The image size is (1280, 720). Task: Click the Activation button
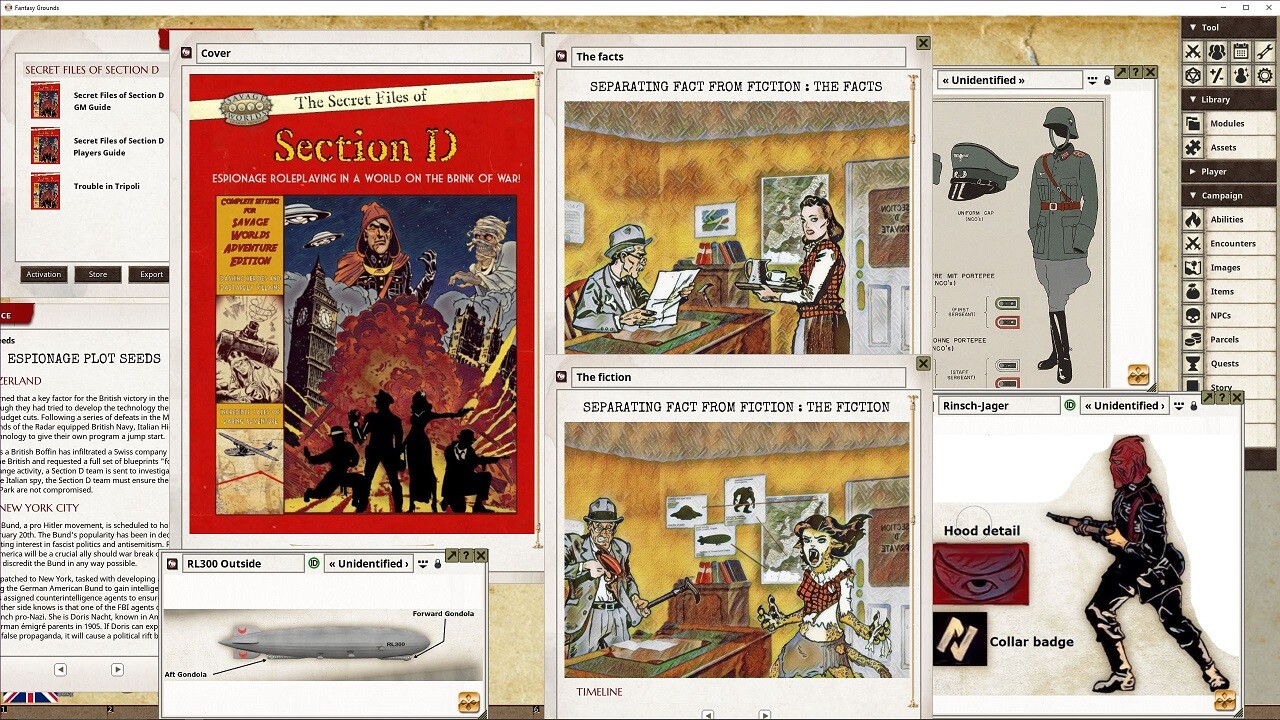point(43,274)
